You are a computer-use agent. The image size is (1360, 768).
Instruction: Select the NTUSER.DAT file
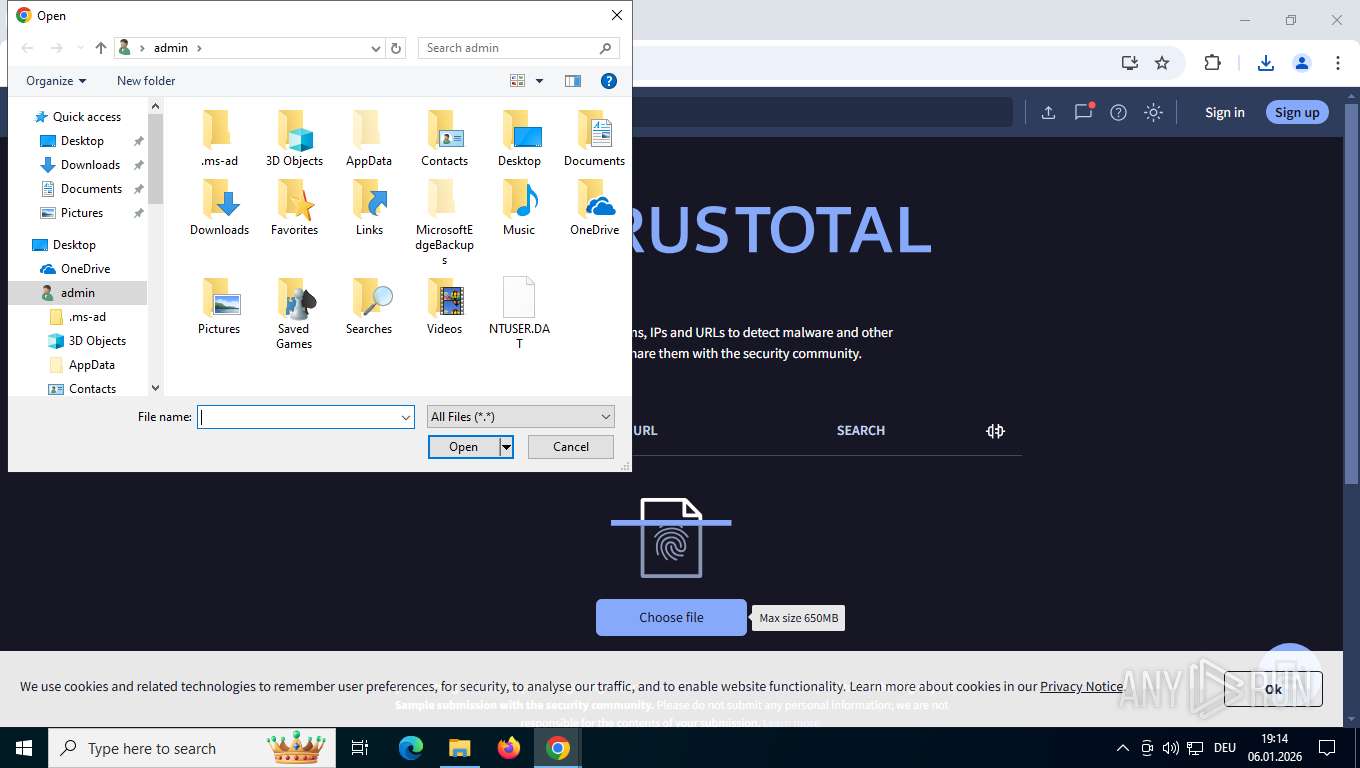tap(519, 313)
